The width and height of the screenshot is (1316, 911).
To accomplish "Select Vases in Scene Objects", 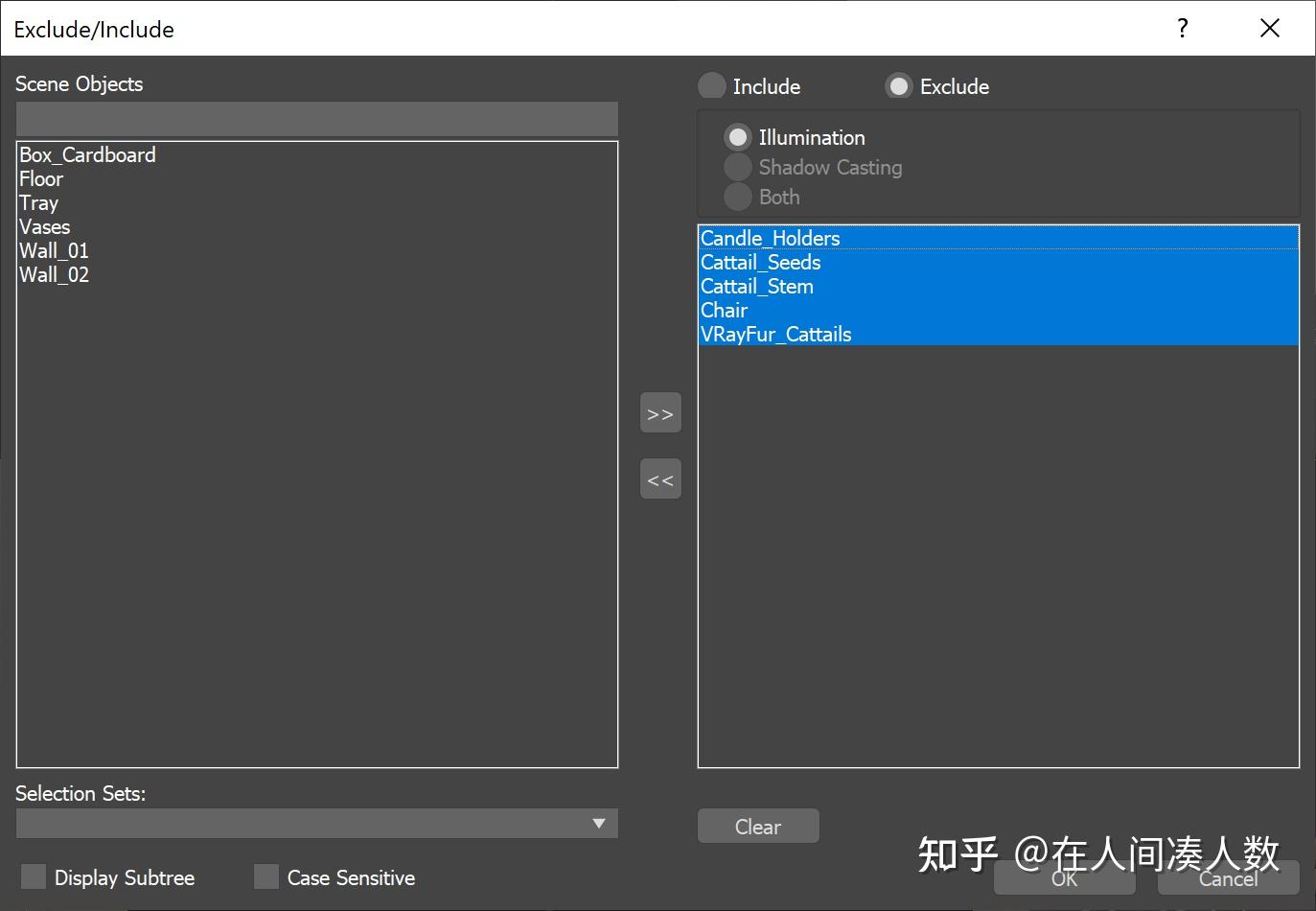I will (x=44, y=226).
